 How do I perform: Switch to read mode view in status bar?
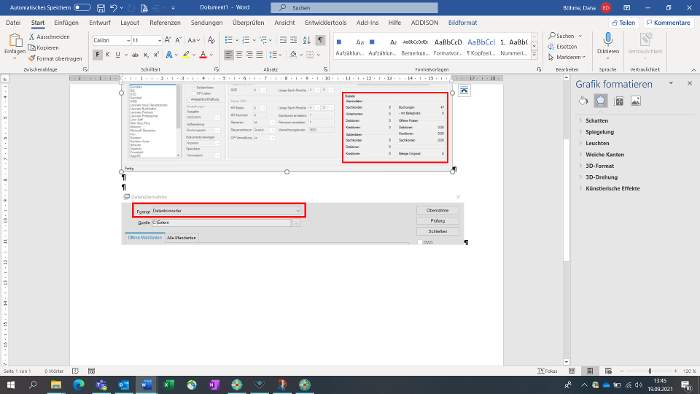[x=572, y=371]
